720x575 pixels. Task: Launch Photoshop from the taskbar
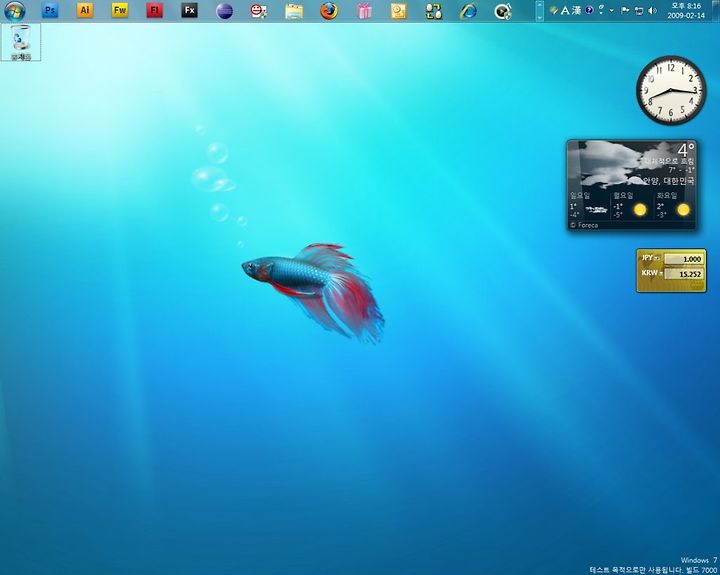(50, 10)
